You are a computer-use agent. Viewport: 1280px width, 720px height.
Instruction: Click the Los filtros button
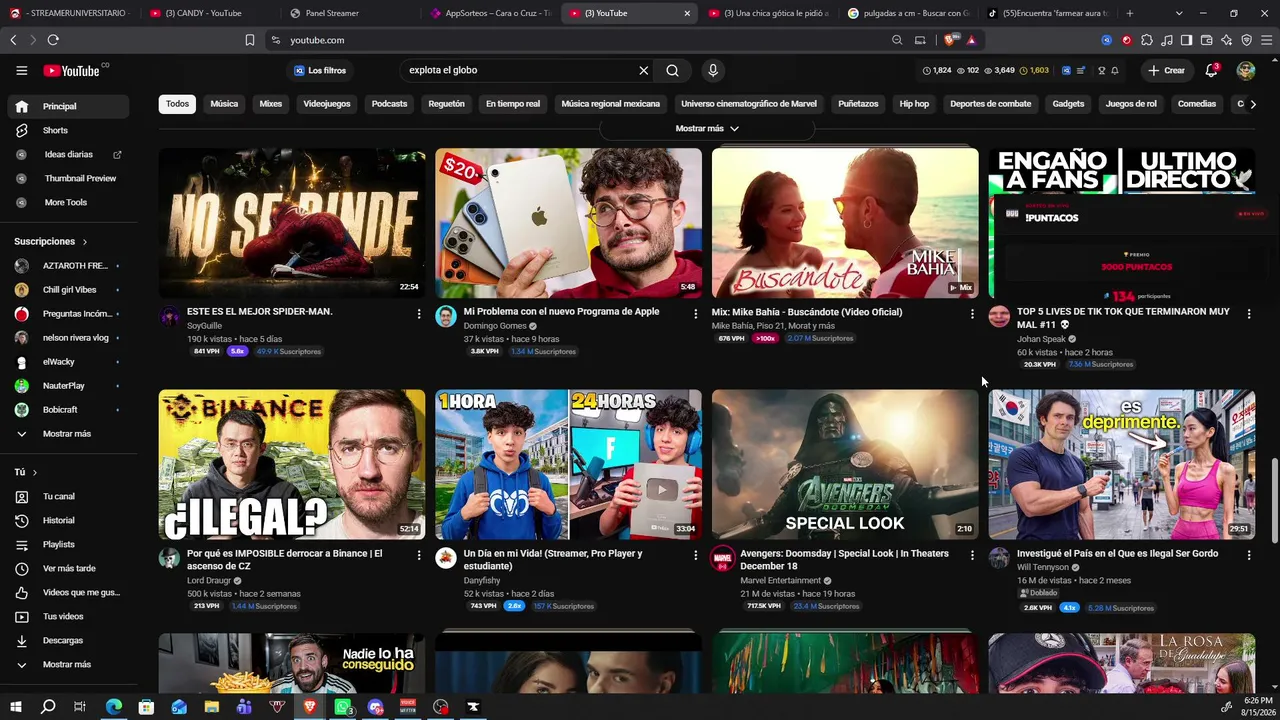pyautogui.click(x=320, y=71)
